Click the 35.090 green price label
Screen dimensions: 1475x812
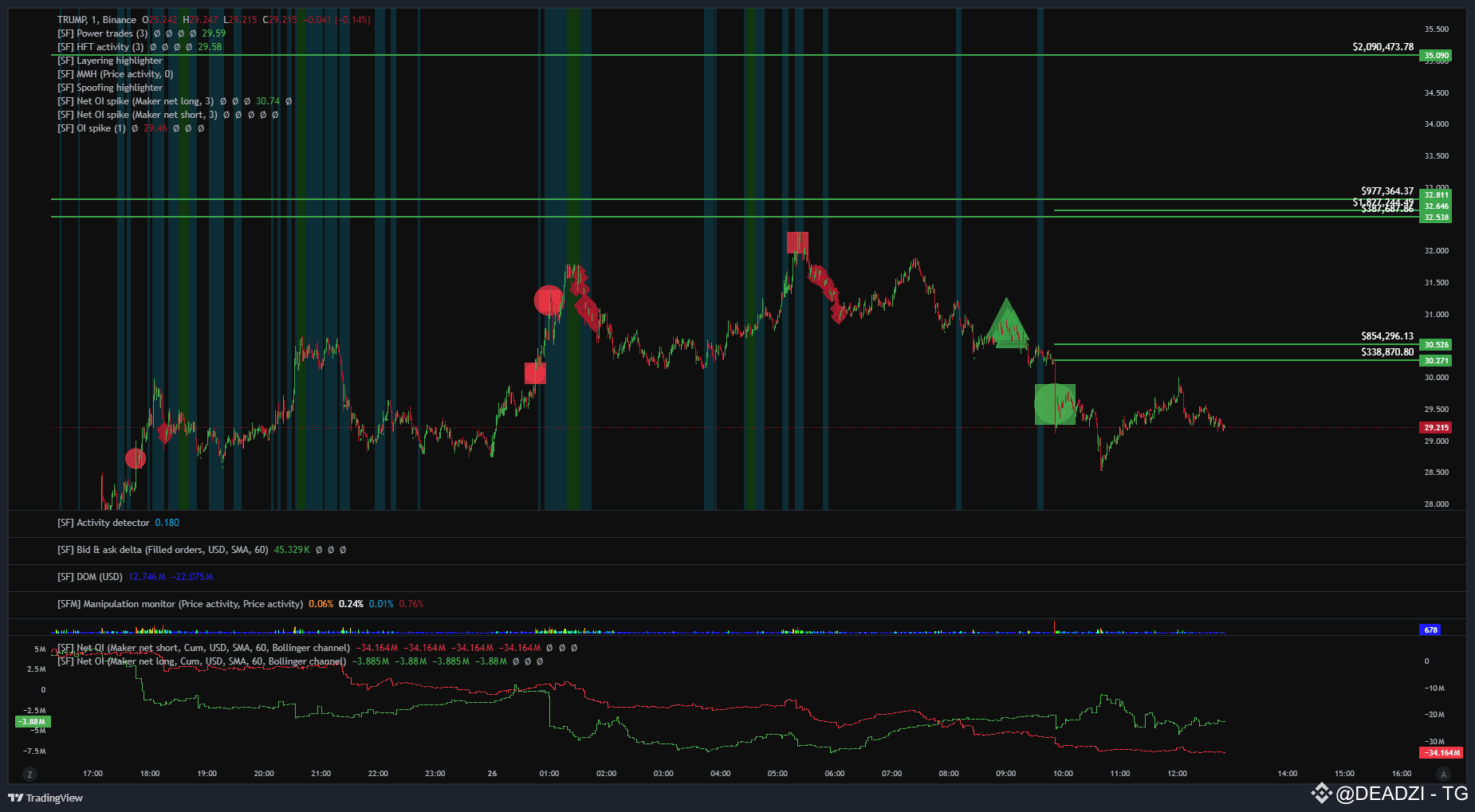[x=1436, y=56]
